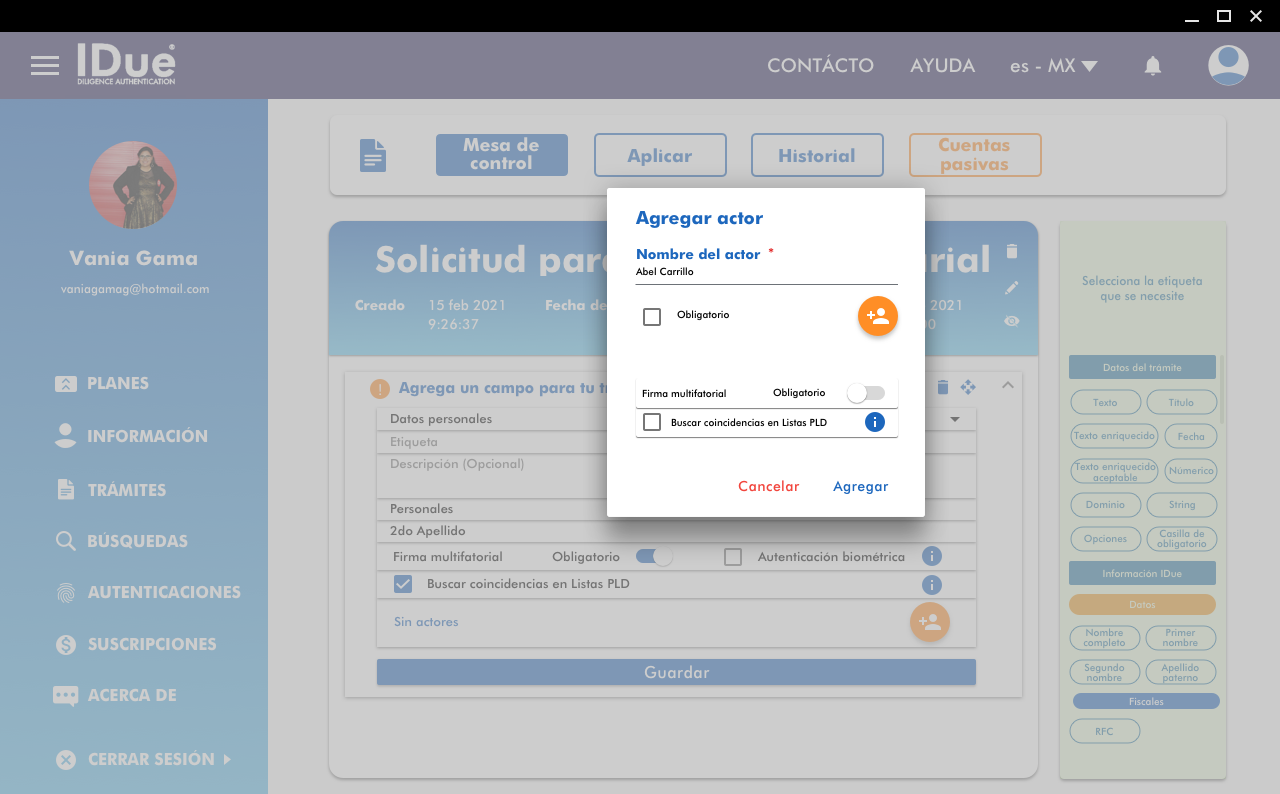This screenshot has height=794, width=1280.
Task: Go to Suscripciones in sidebar
Action: (x=151, y=644)
